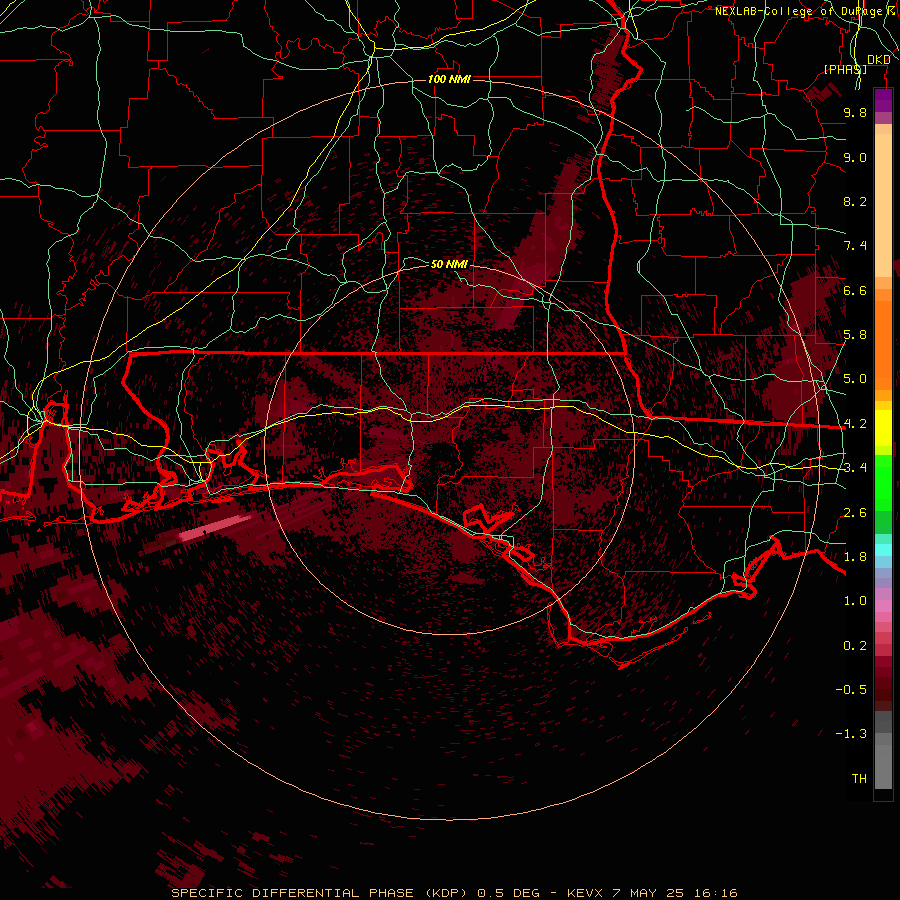The image size is (900, 900).
Task: Click the bright pink KDP streak offshore
Action: tap(215, 527)
